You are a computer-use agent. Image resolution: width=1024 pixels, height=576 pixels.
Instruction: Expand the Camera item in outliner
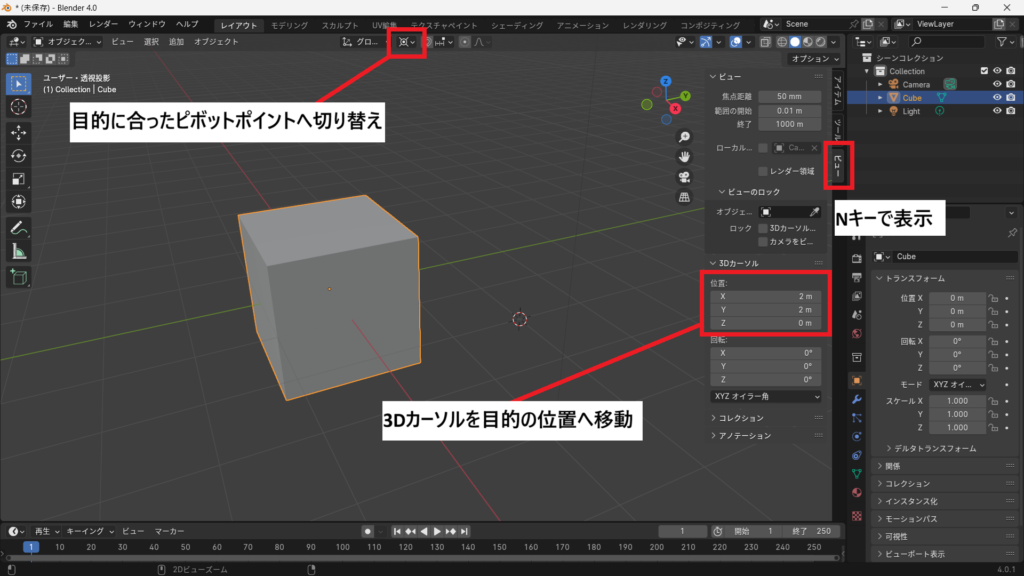click(880, 84)
